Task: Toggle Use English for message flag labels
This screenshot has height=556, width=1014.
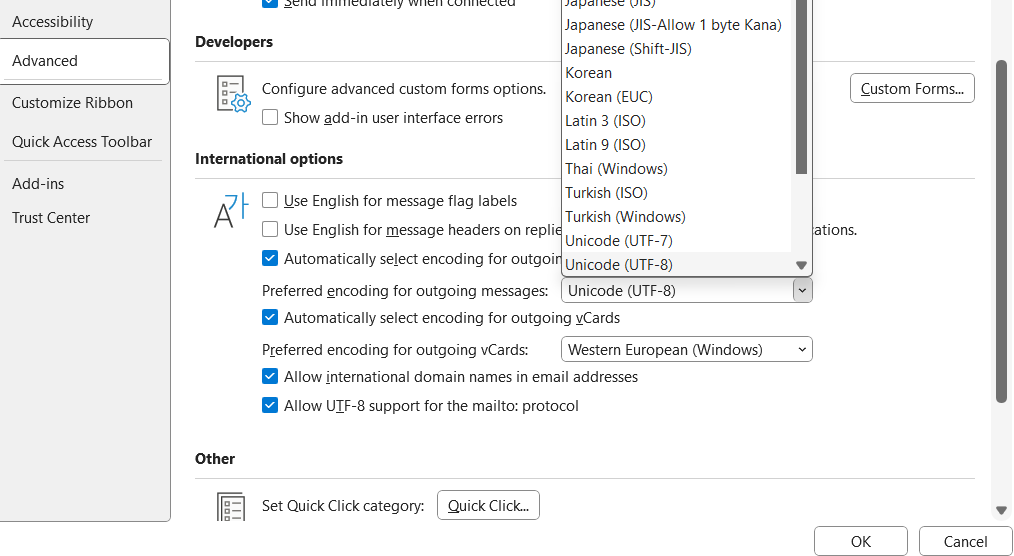Action: click(270, 201)
